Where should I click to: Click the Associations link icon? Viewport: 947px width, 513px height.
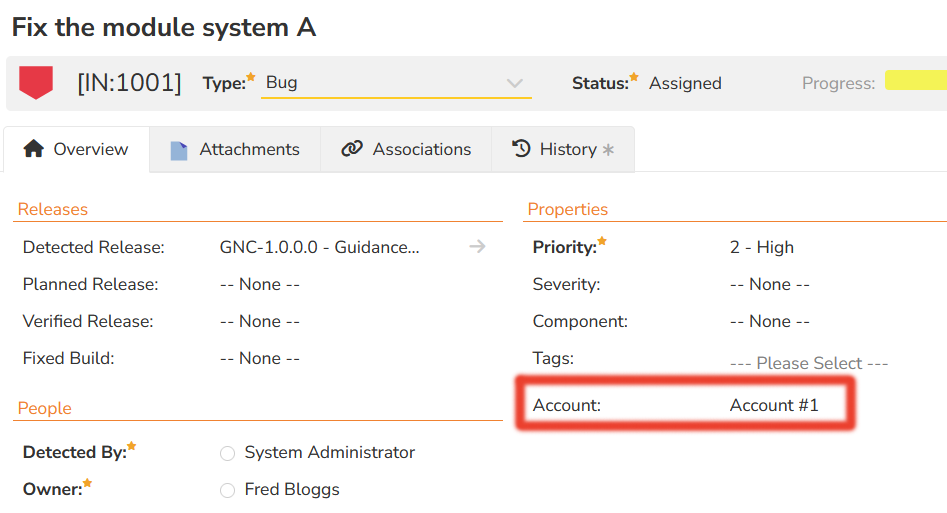click(351, 149)
